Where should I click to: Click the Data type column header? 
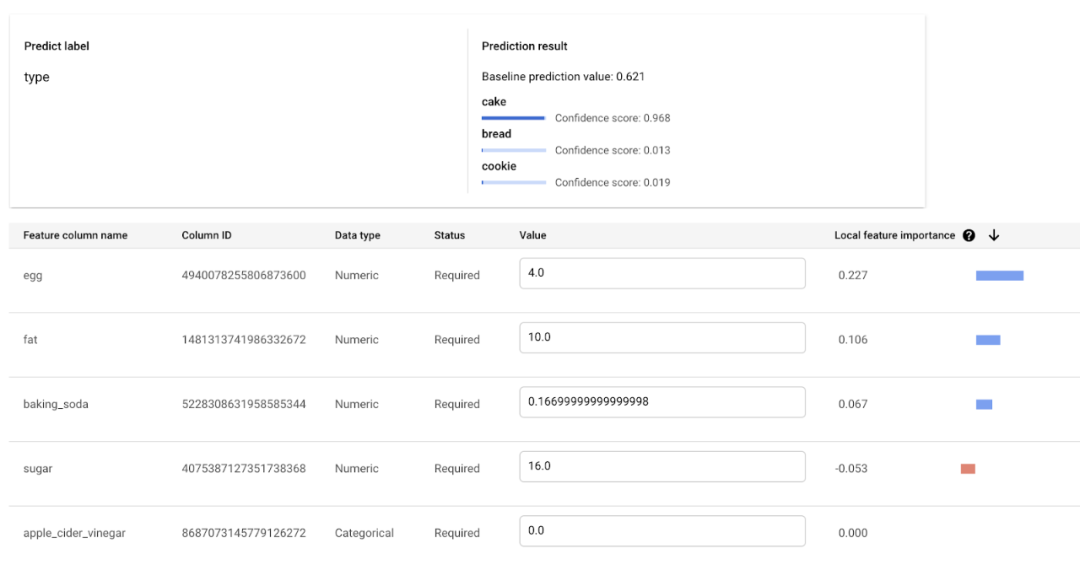pyautogui.click(x=357, y=236)
